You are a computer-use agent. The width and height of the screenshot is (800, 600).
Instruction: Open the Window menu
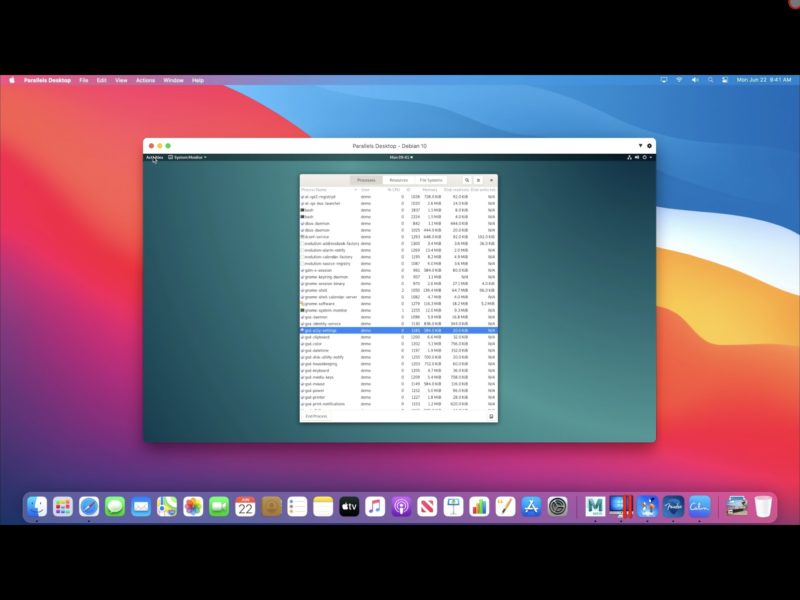[x=173, y=80]
